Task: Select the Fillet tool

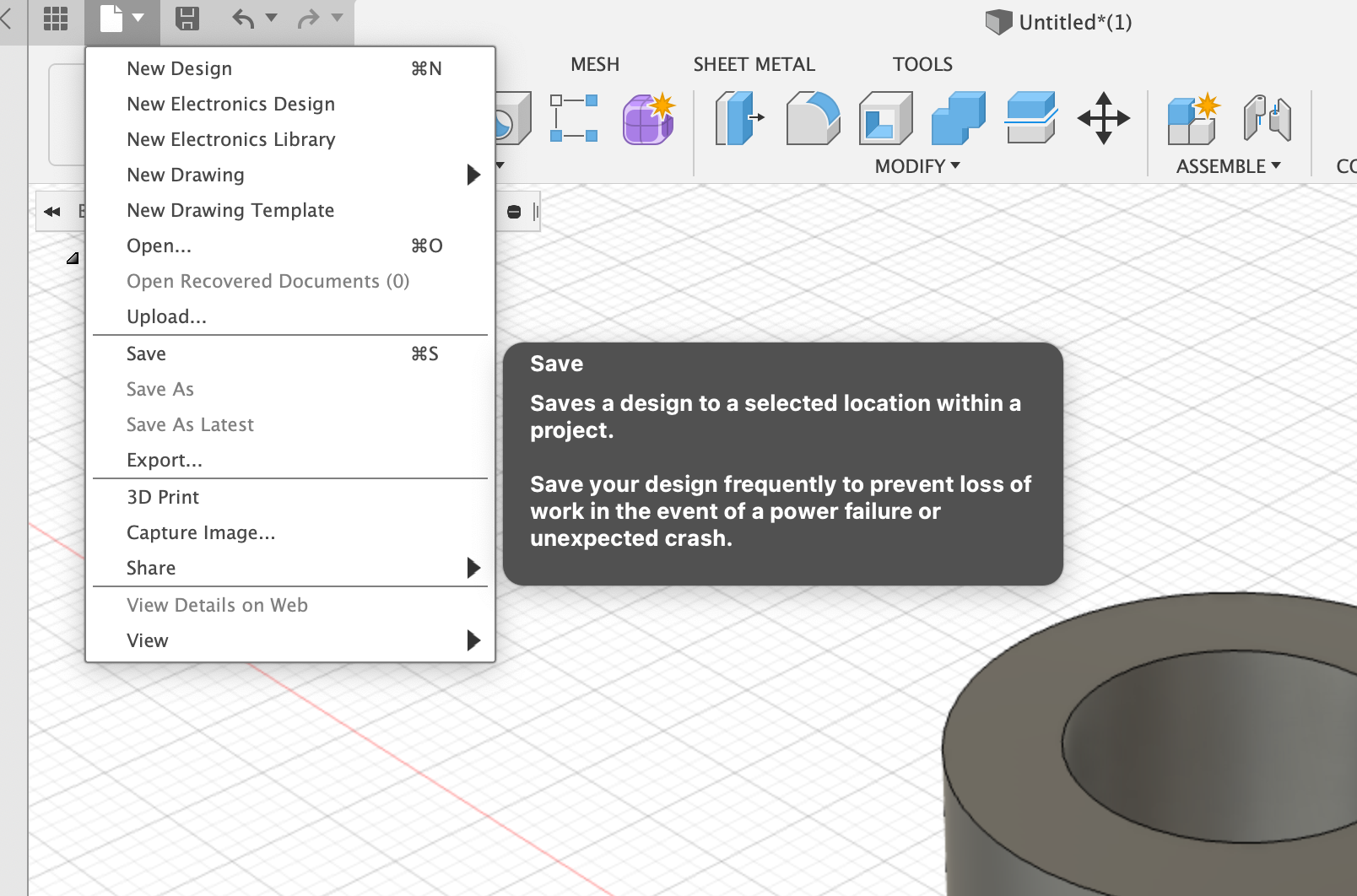Action: (x=812, y=120)
